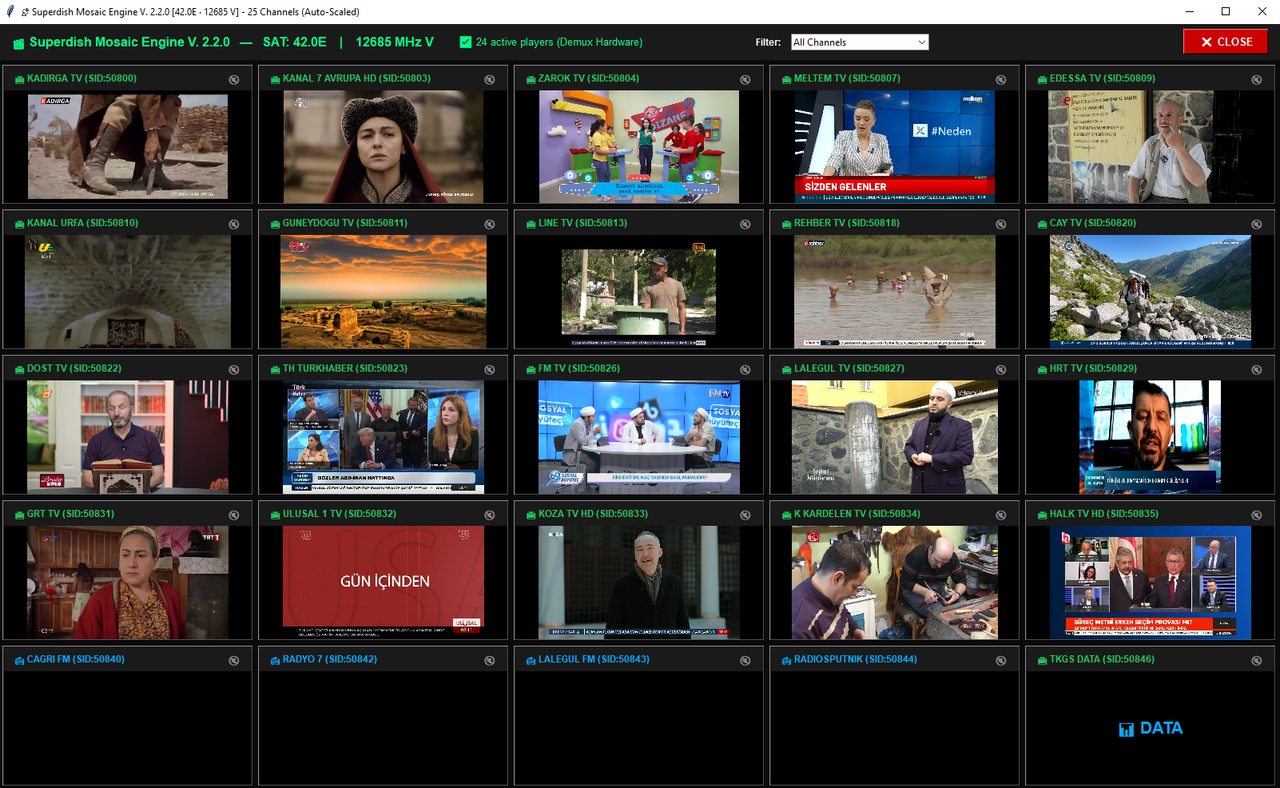Toggle the 24 active players checkbox
Image resolution: width=1280 pixels, height=788 pixels.
point(465,42)
